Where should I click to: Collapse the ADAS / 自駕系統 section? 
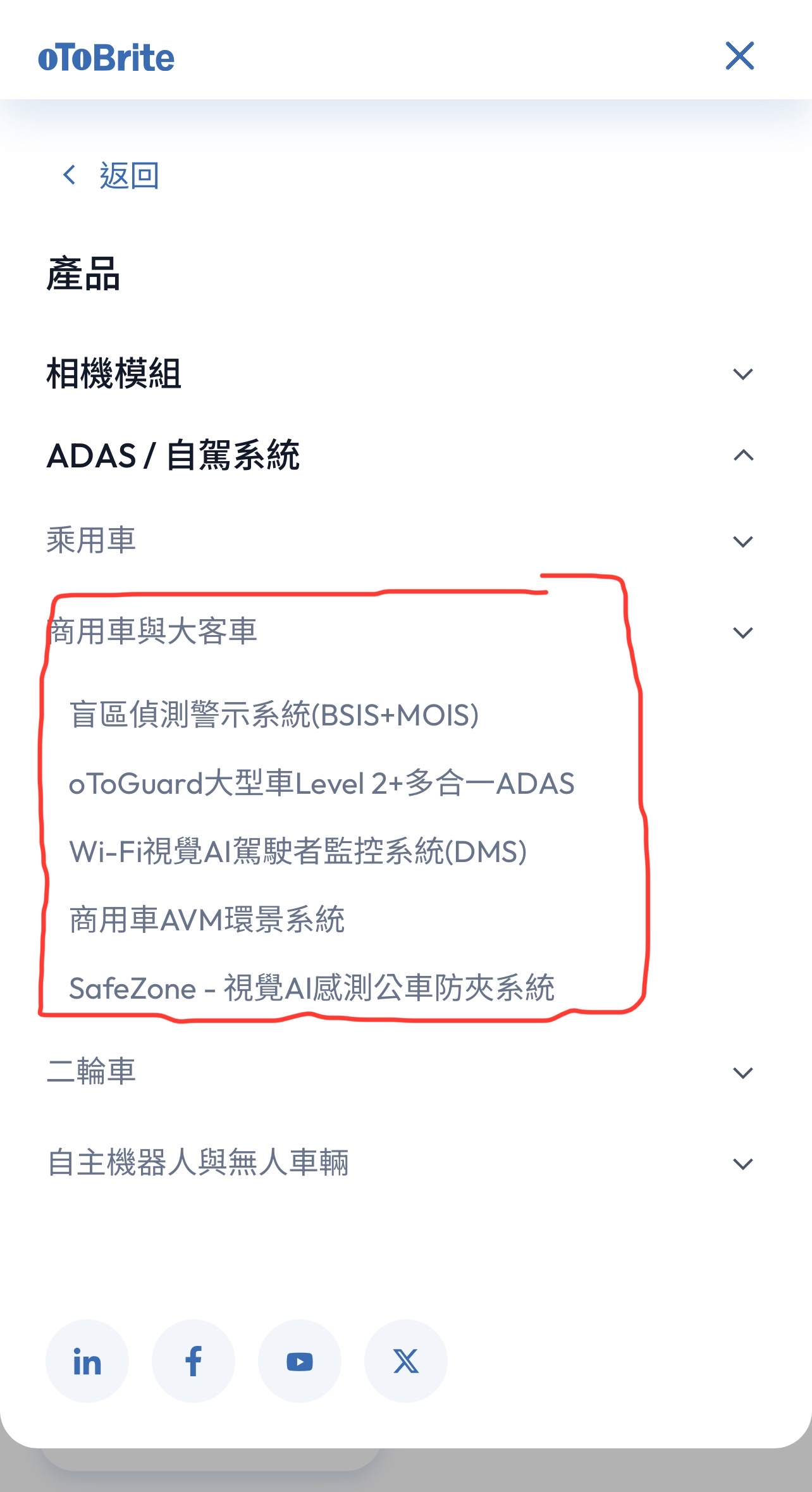pyautogui.click(x=743, y=455)
